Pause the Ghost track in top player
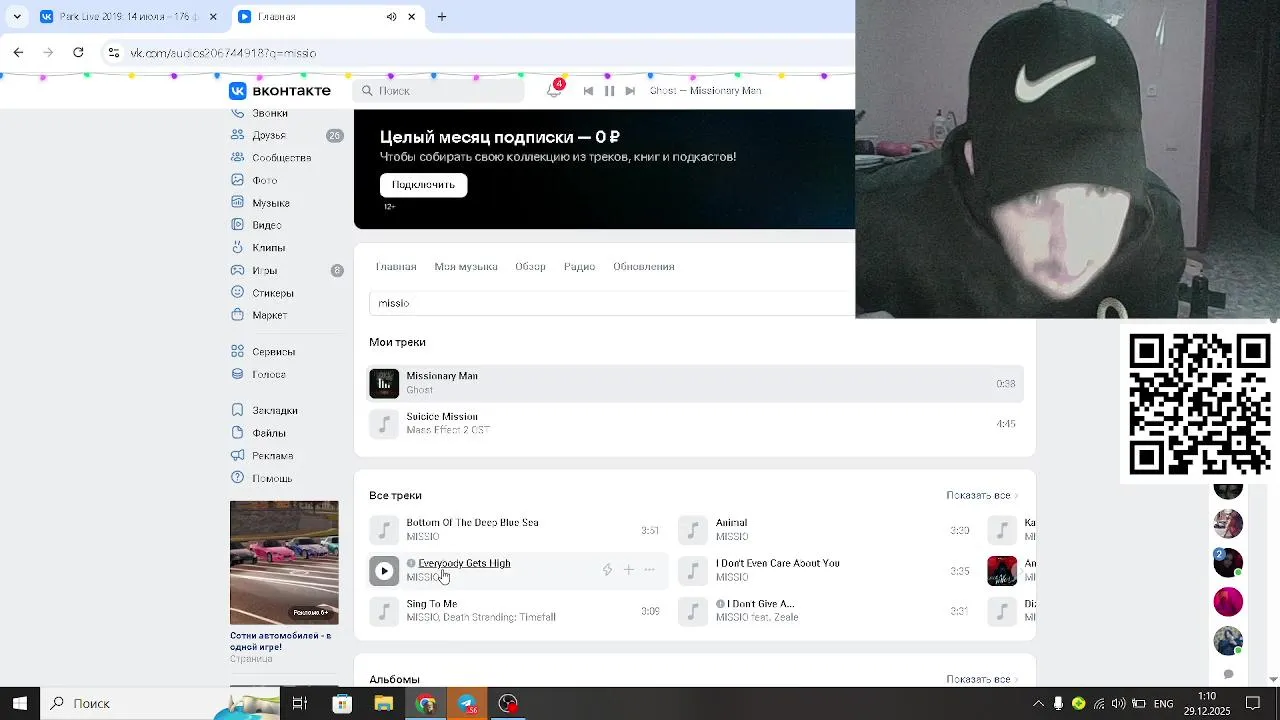The image size is (1280, 720). tap(609, 91)
